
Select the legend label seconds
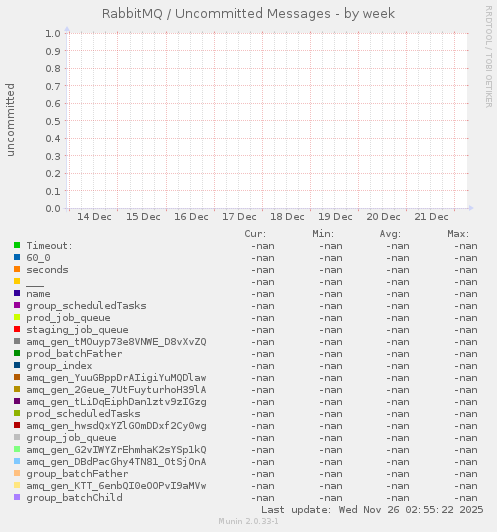(x=47, y=270)
